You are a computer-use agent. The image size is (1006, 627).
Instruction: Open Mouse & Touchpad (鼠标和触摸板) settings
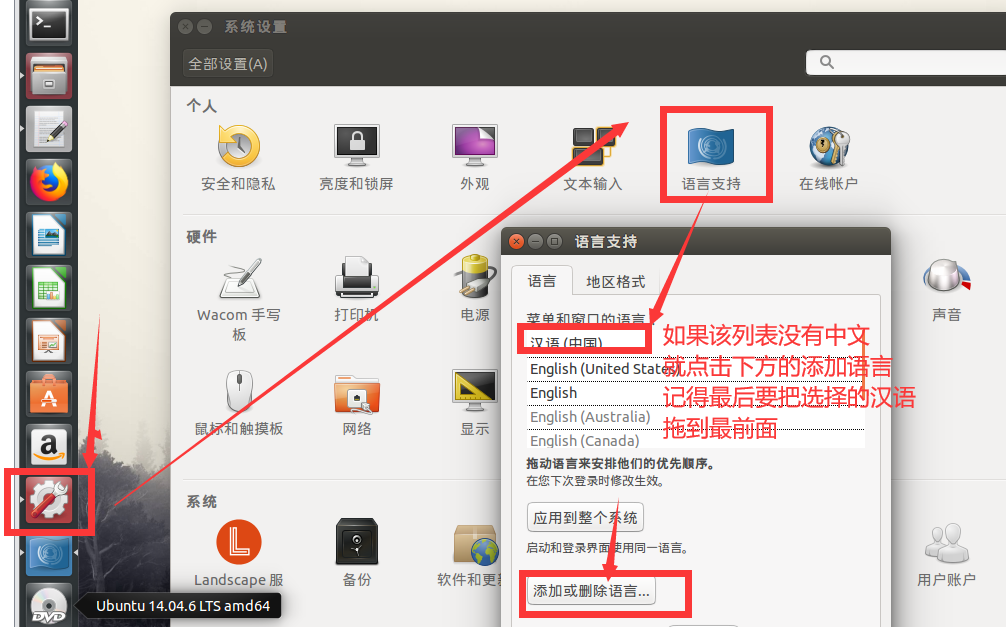coord(239,403)
